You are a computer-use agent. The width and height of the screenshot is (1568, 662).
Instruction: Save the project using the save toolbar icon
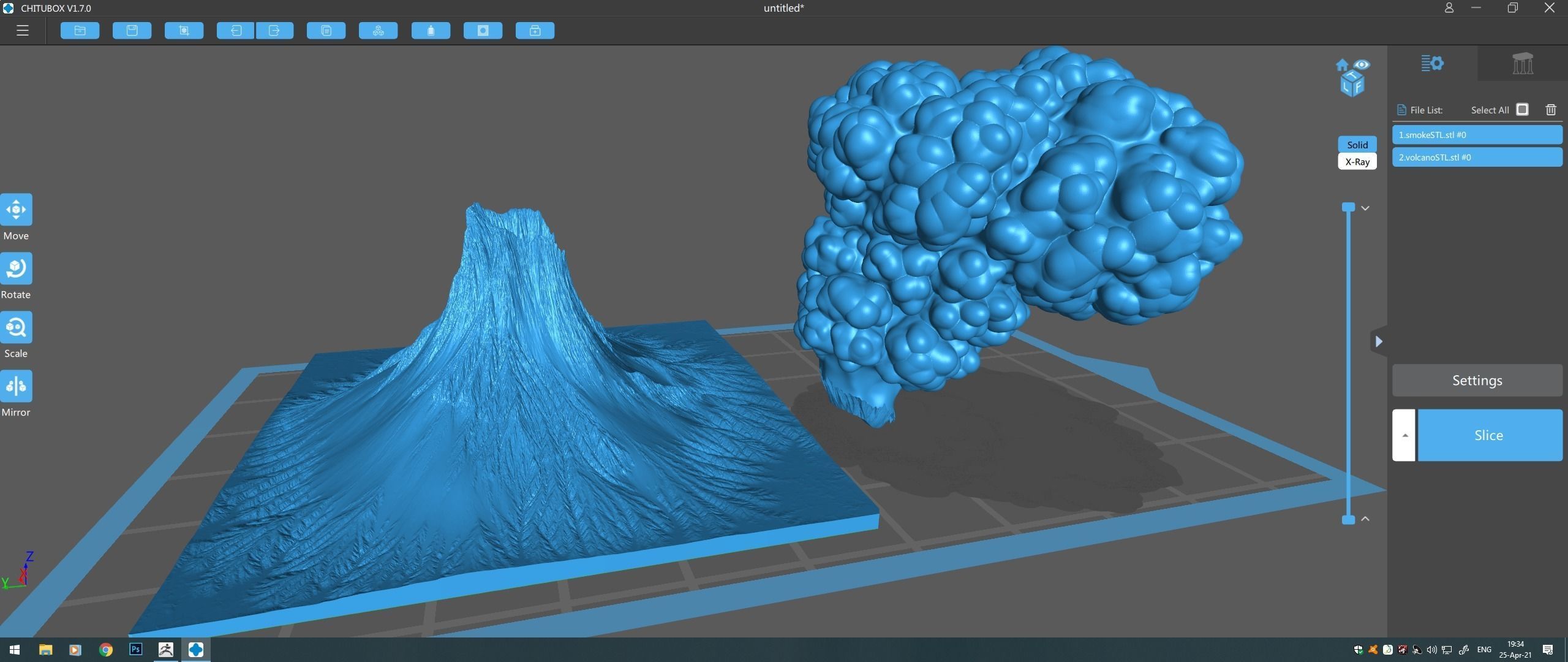132,30
